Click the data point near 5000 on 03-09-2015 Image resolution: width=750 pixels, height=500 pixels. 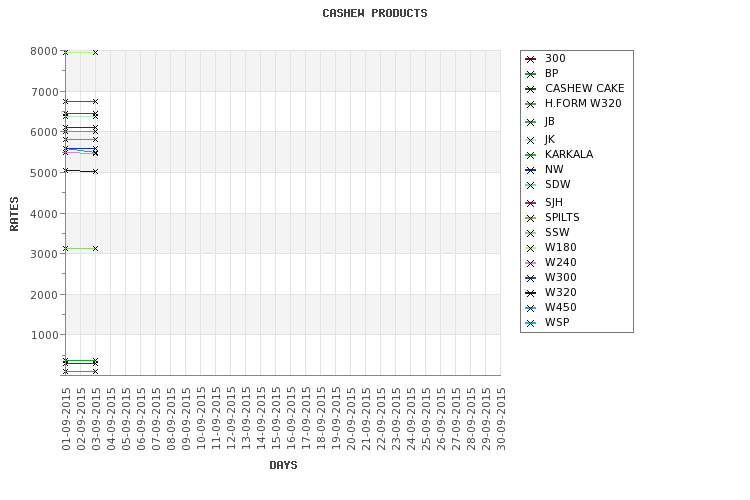pos(95,171)
